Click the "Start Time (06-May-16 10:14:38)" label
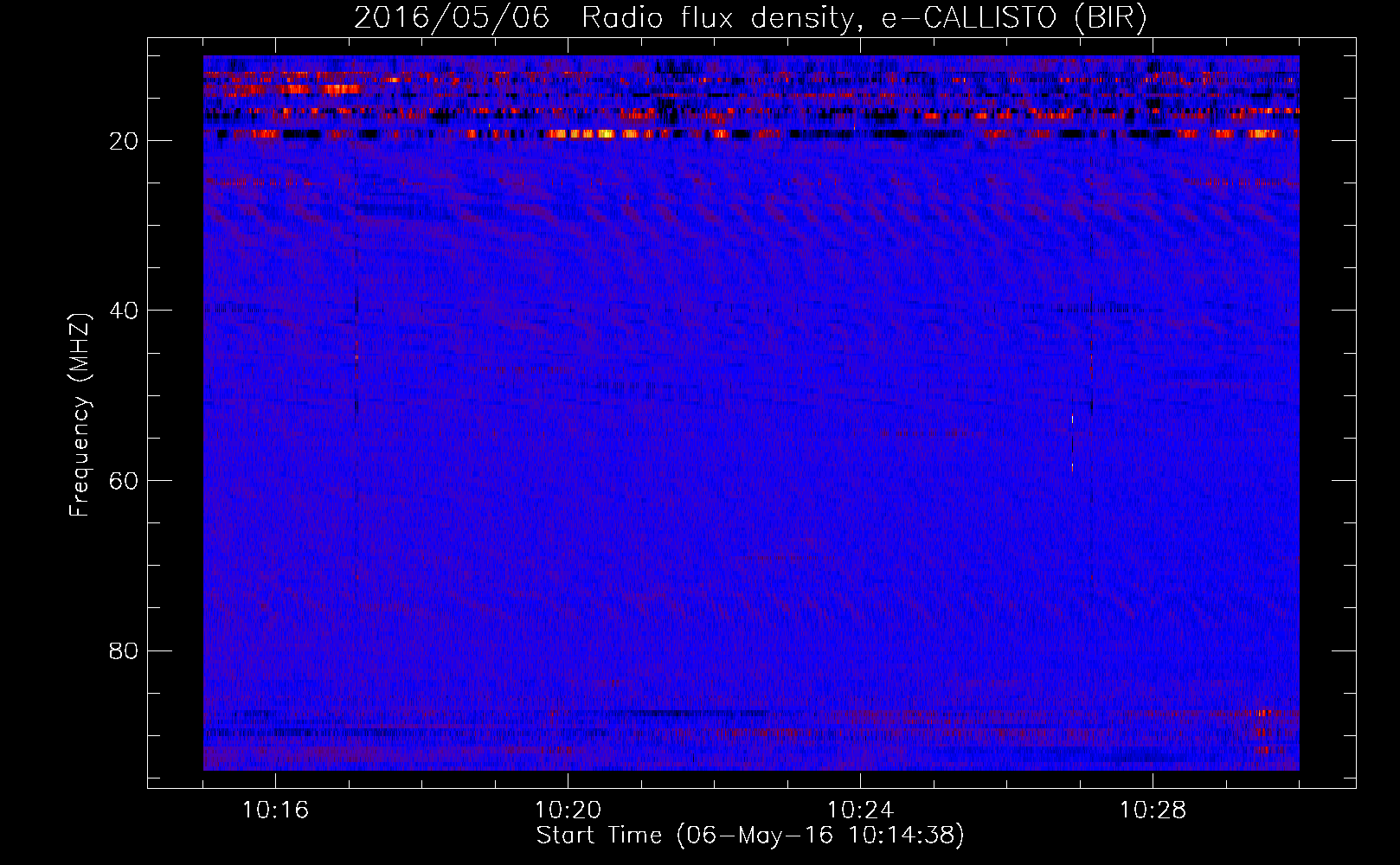The height and width of the screenshot is (865, 1400). tap(750, 836)
